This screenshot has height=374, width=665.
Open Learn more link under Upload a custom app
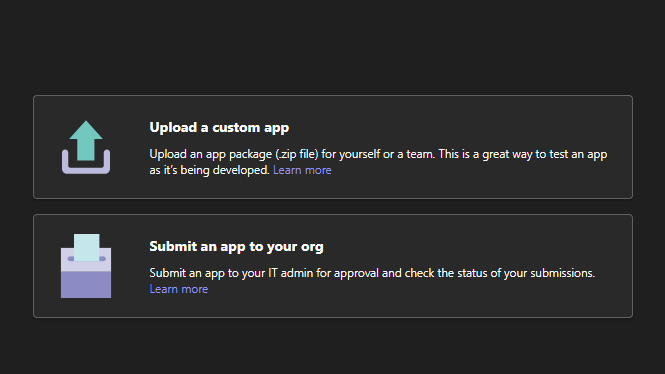click(302, 170)
